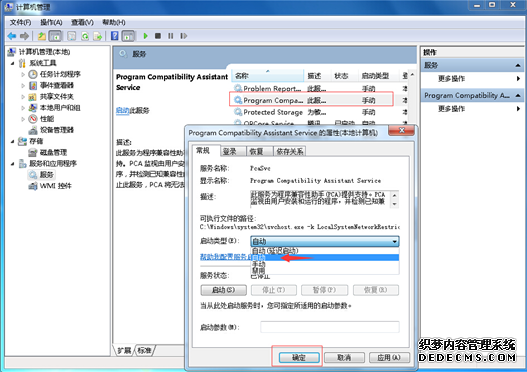Viewport: 527px width, 372px height.
Task: Expand the 任务计划程序 node arrow
Action: pyautogui.click(x=23, y=74)
